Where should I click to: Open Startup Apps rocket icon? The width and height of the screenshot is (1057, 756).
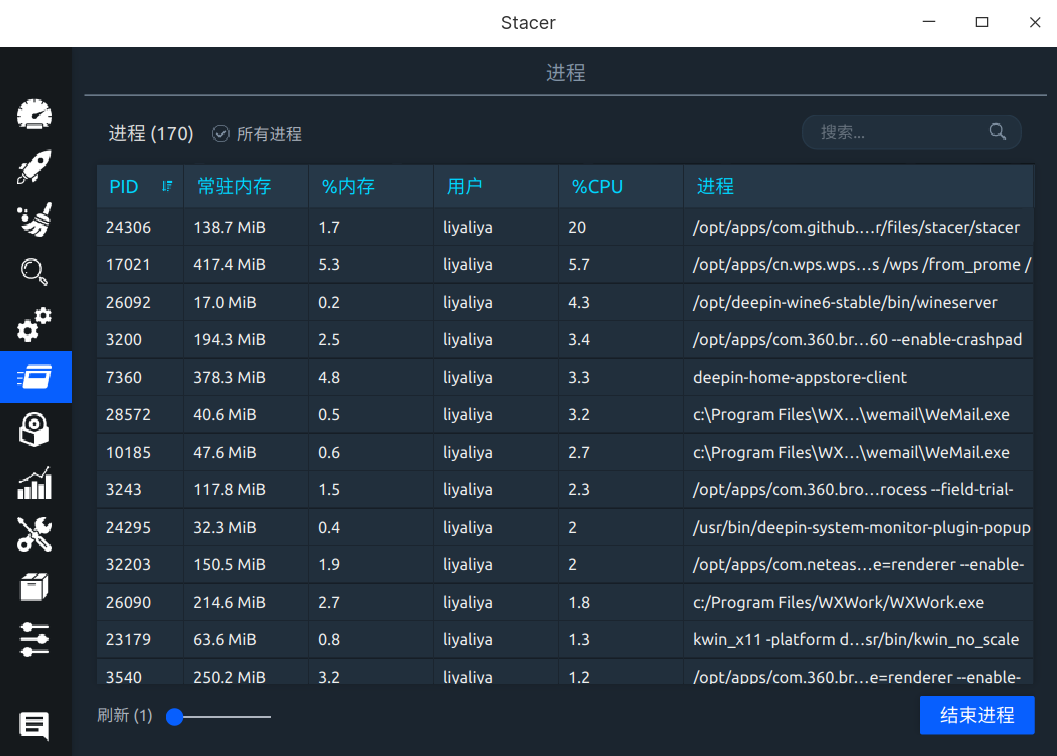[x=35, y=167]
